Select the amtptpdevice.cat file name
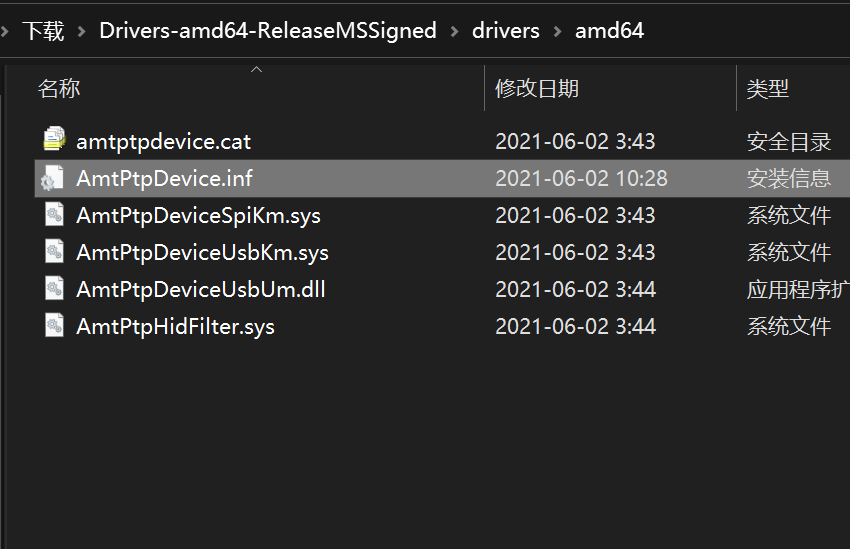Viewport: 850px width, 549px height. tap(163, 142)
